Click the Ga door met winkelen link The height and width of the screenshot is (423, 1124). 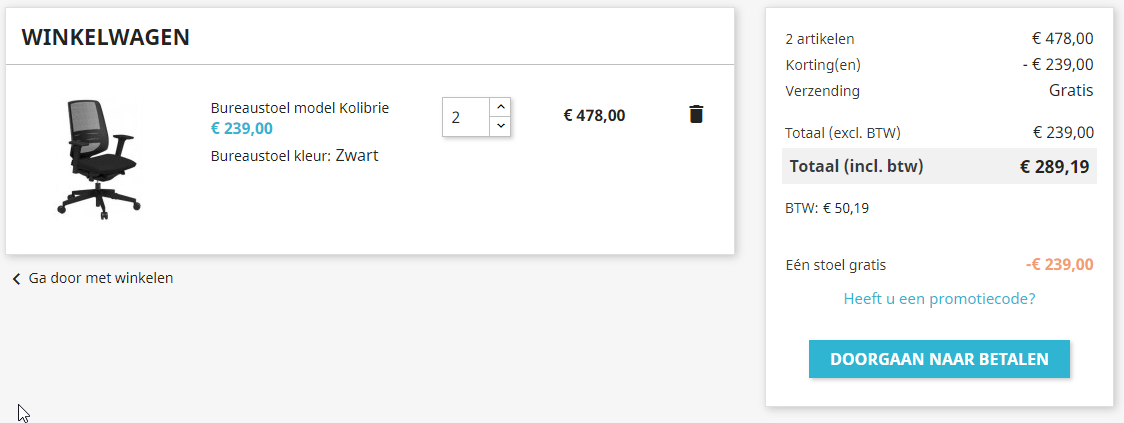pos(100,278)
